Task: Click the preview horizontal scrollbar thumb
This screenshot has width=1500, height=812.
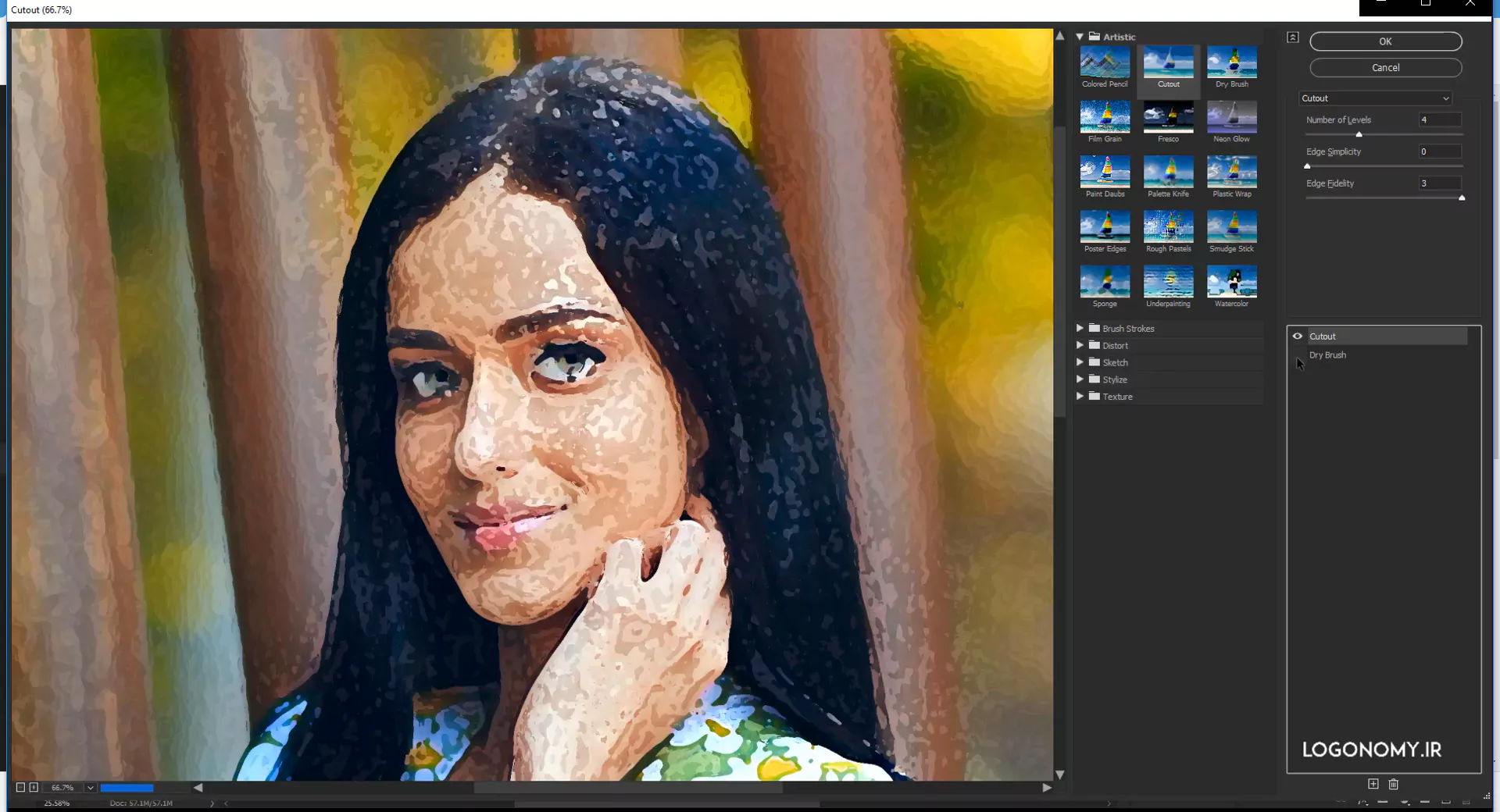Action: [628, 788]
